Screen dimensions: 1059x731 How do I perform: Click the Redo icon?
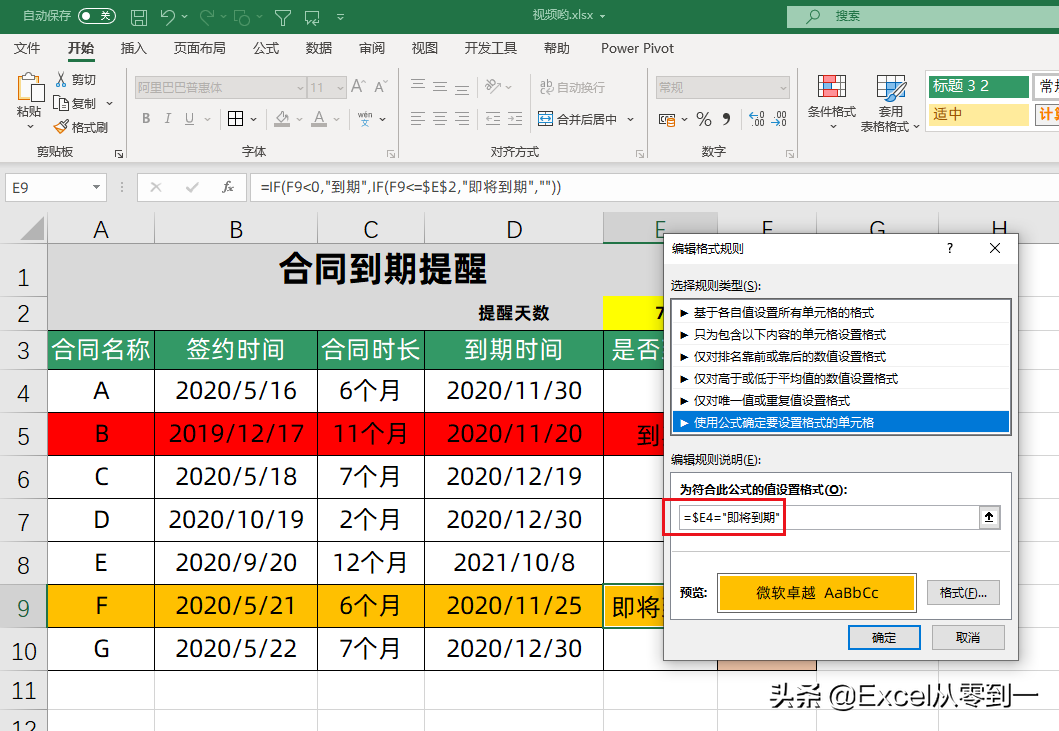[207, 17]
